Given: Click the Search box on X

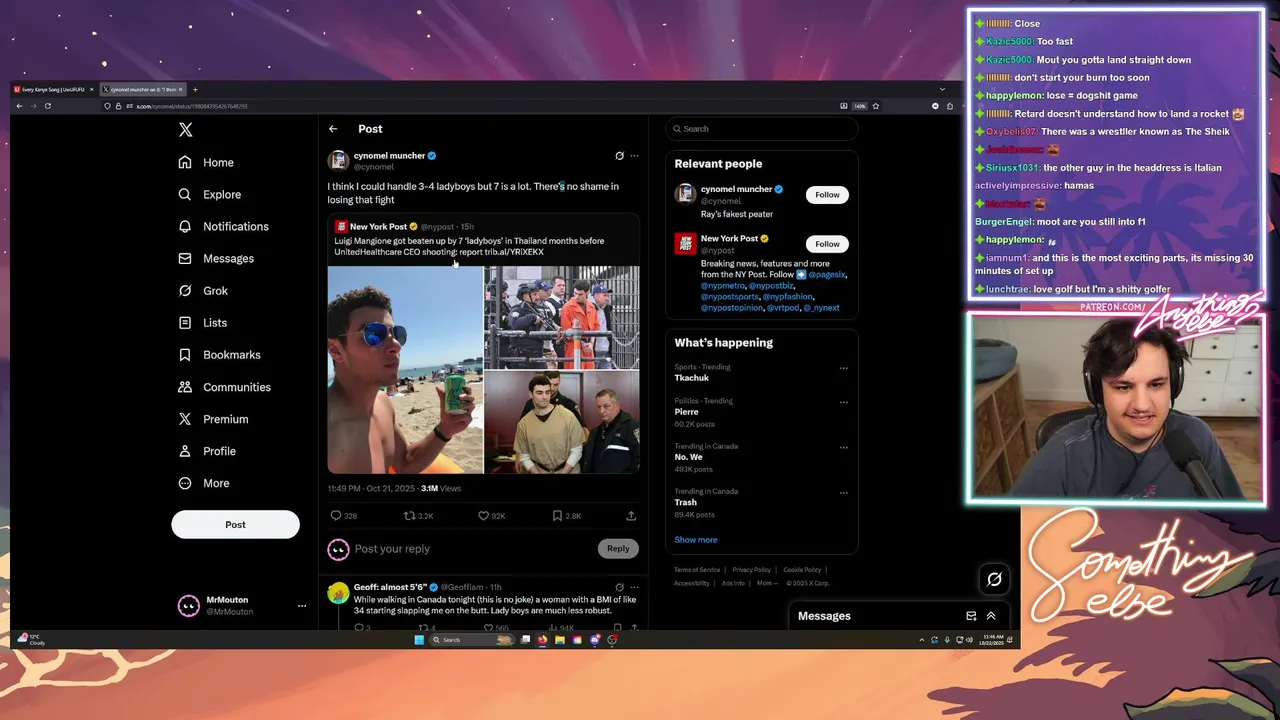Looking at the screenshot, I should pos(762,129).
